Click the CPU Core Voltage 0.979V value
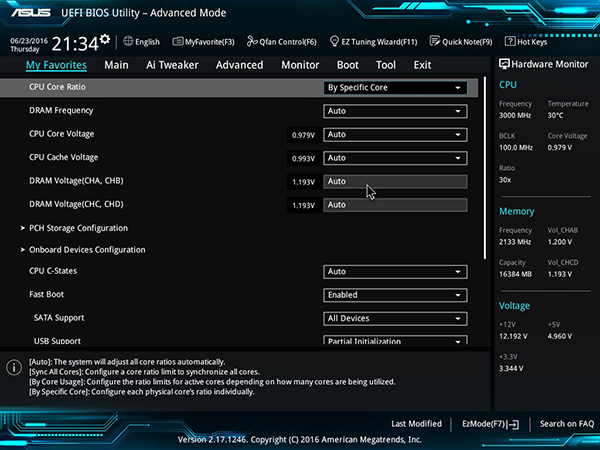 pos(303,135)
